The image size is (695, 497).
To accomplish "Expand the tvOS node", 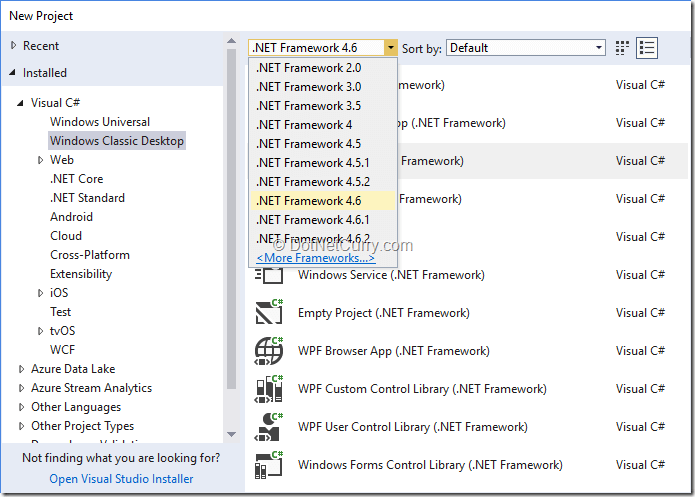I will click(40, 331).
